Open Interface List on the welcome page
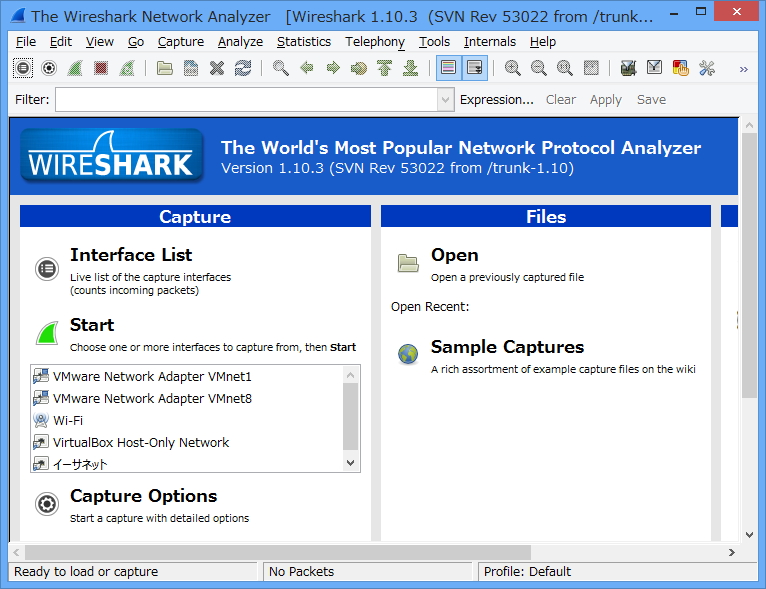Viewport: 766px width, 589px height. click(x=131, y=255)
